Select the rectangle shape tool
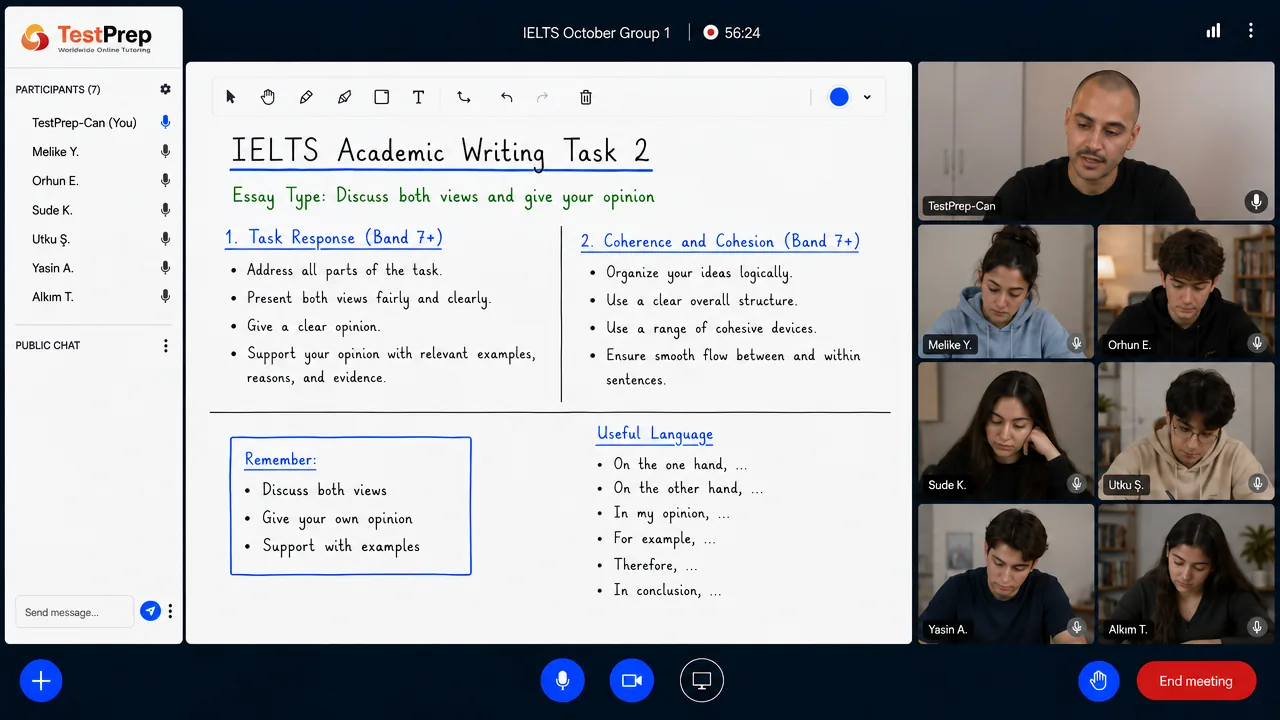Image resolution: width=1280 pixels, height=720 pixels. coord(381,97)
